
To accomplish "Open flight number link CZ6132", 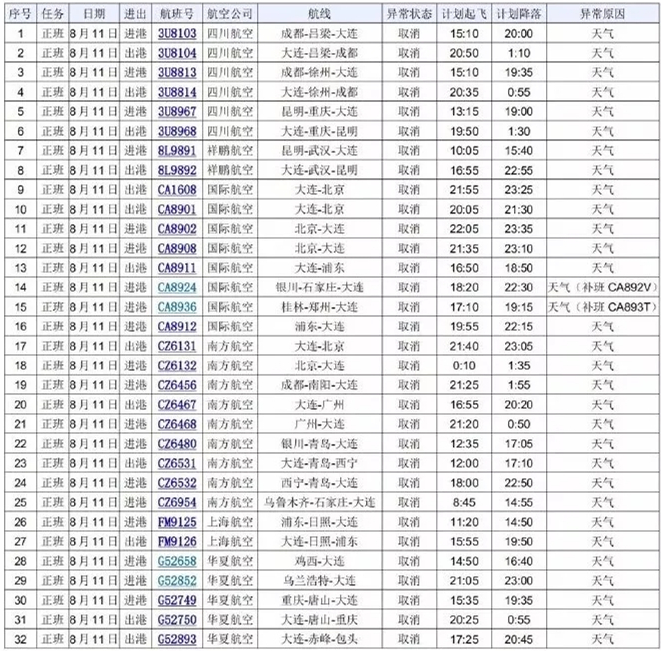I will click(x=177, y=366).
